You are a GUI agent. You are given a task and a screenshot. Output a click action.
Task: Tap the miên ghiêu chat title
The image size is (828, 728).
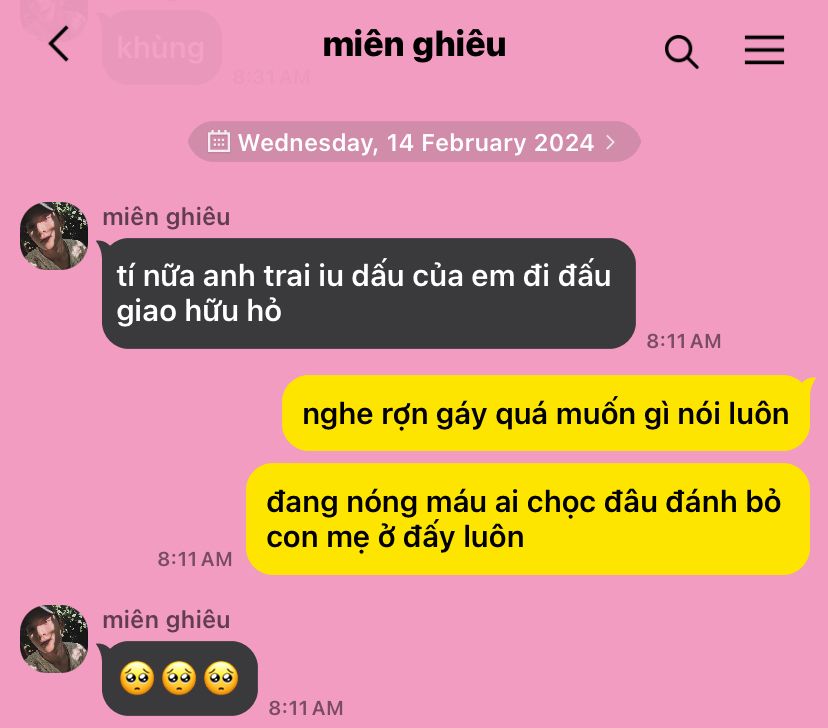pyautogui.click(x=414, y=45)
